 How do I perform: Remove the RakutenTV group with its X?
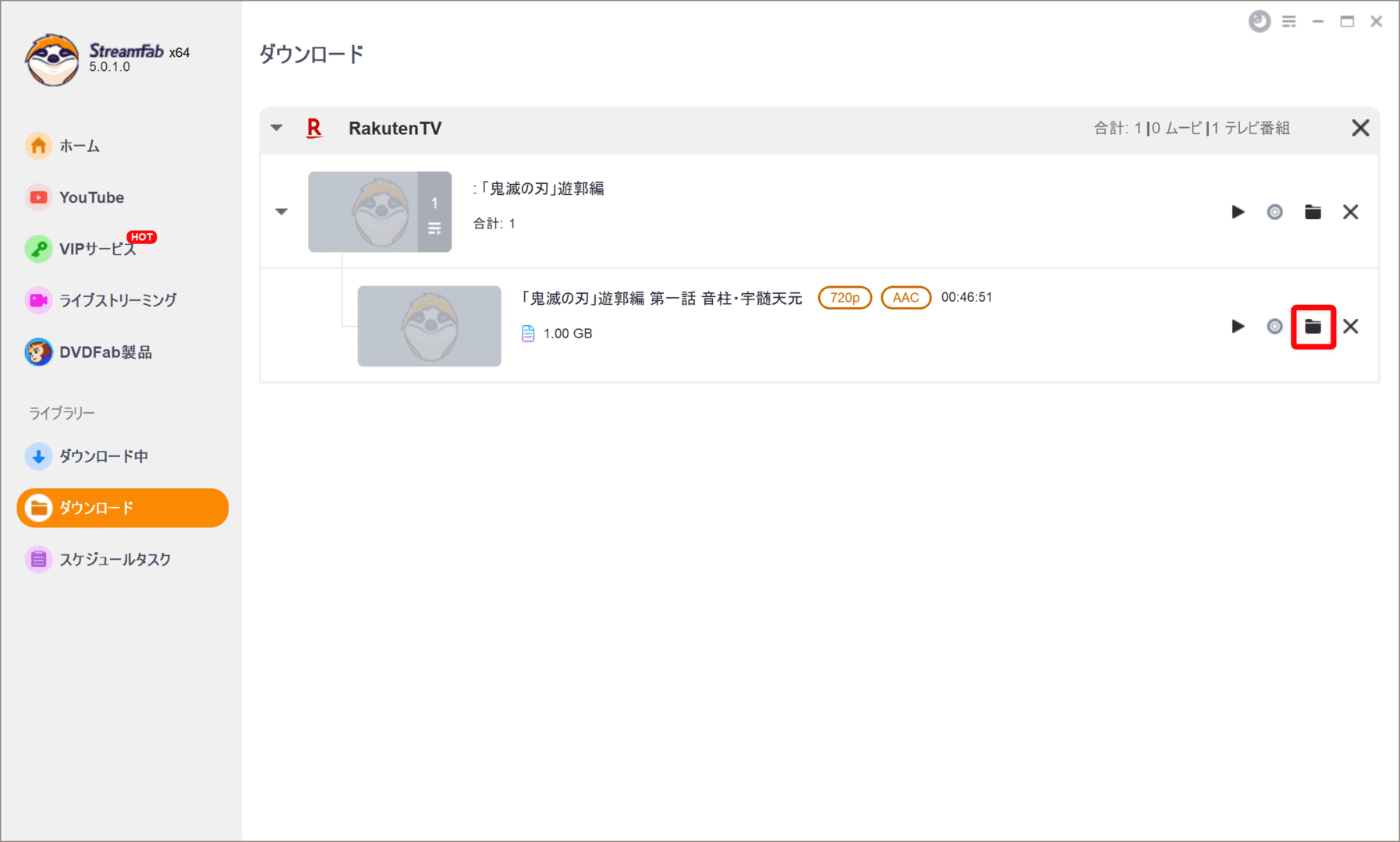(x=1360, y=127)
